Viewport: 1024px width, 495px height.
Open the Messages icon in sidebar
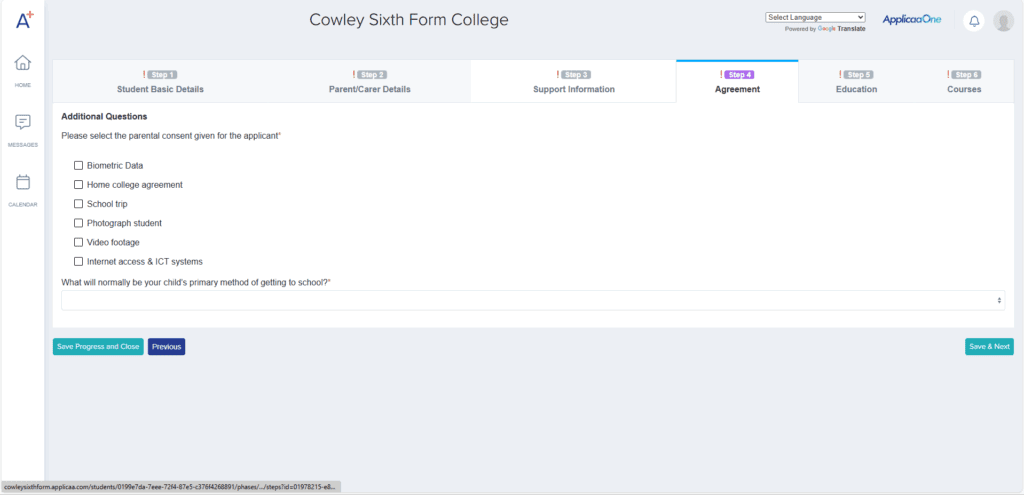coord(23,122)
